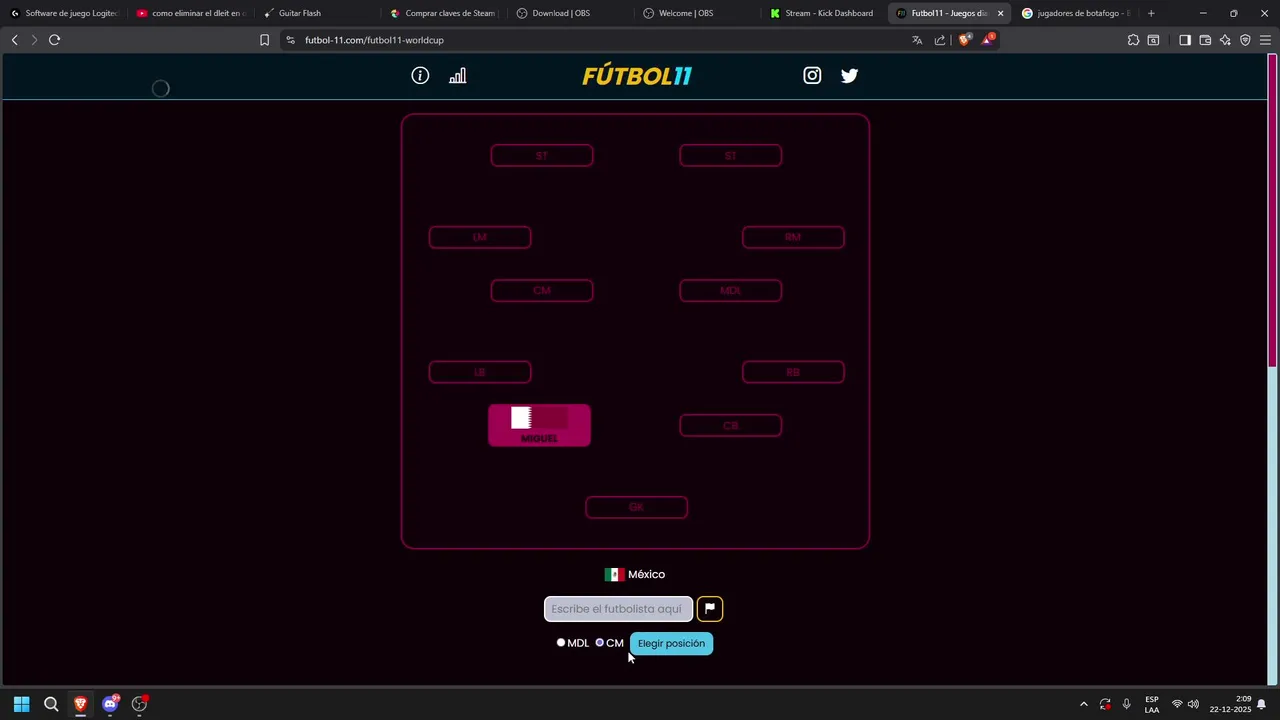Open a new browser tab
This screenshot has width=1280, height=720.
click(1151, 13)
